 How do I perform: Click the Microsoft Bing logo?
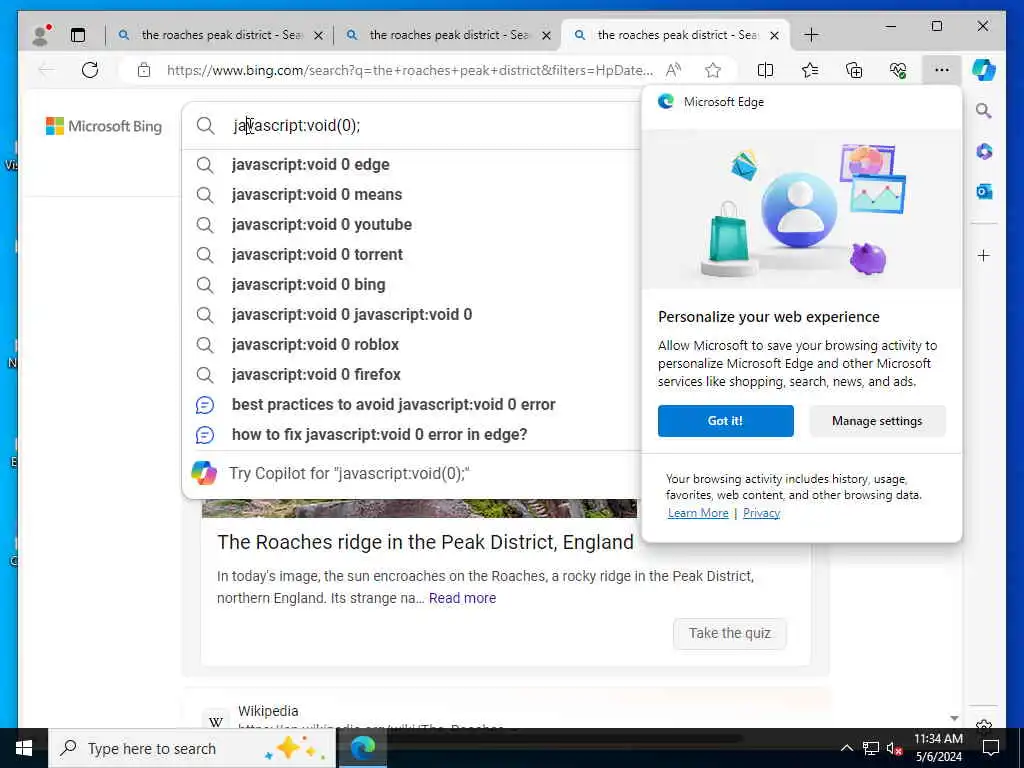pyautogui.click(x=104, y=126)
